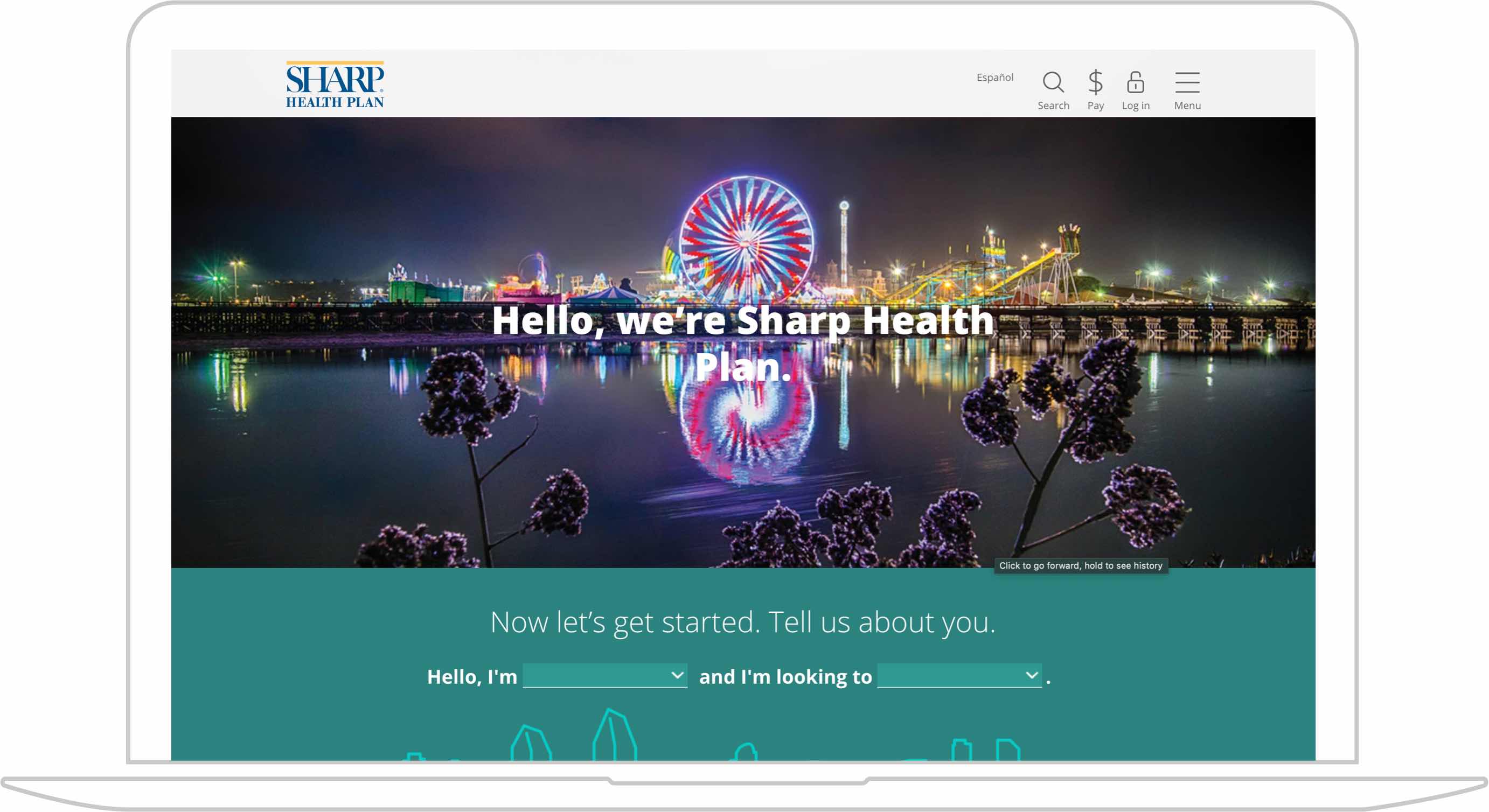Screen dimensions: 1489x812
Task: Click the dollar sign Pay icon
Action: coord(1095,82)
